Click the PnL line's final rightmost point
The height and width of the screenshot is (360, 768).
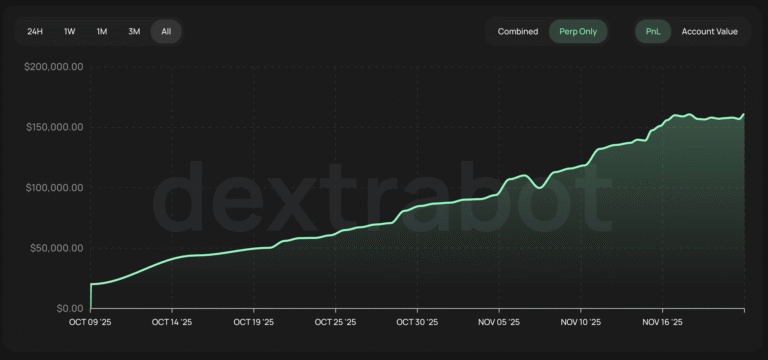(744, 114)
